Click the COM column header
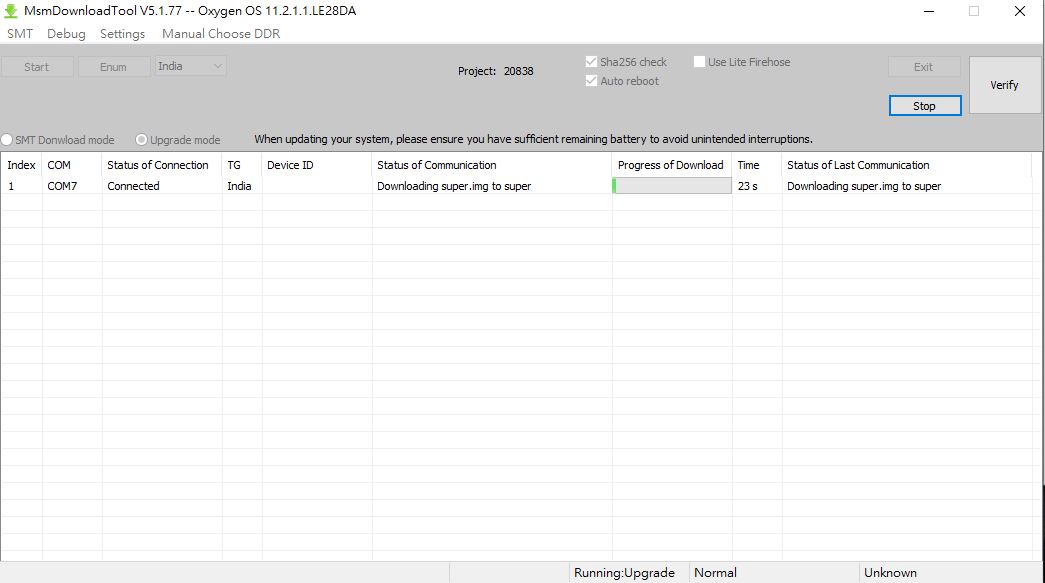 [x=72, y=165]
